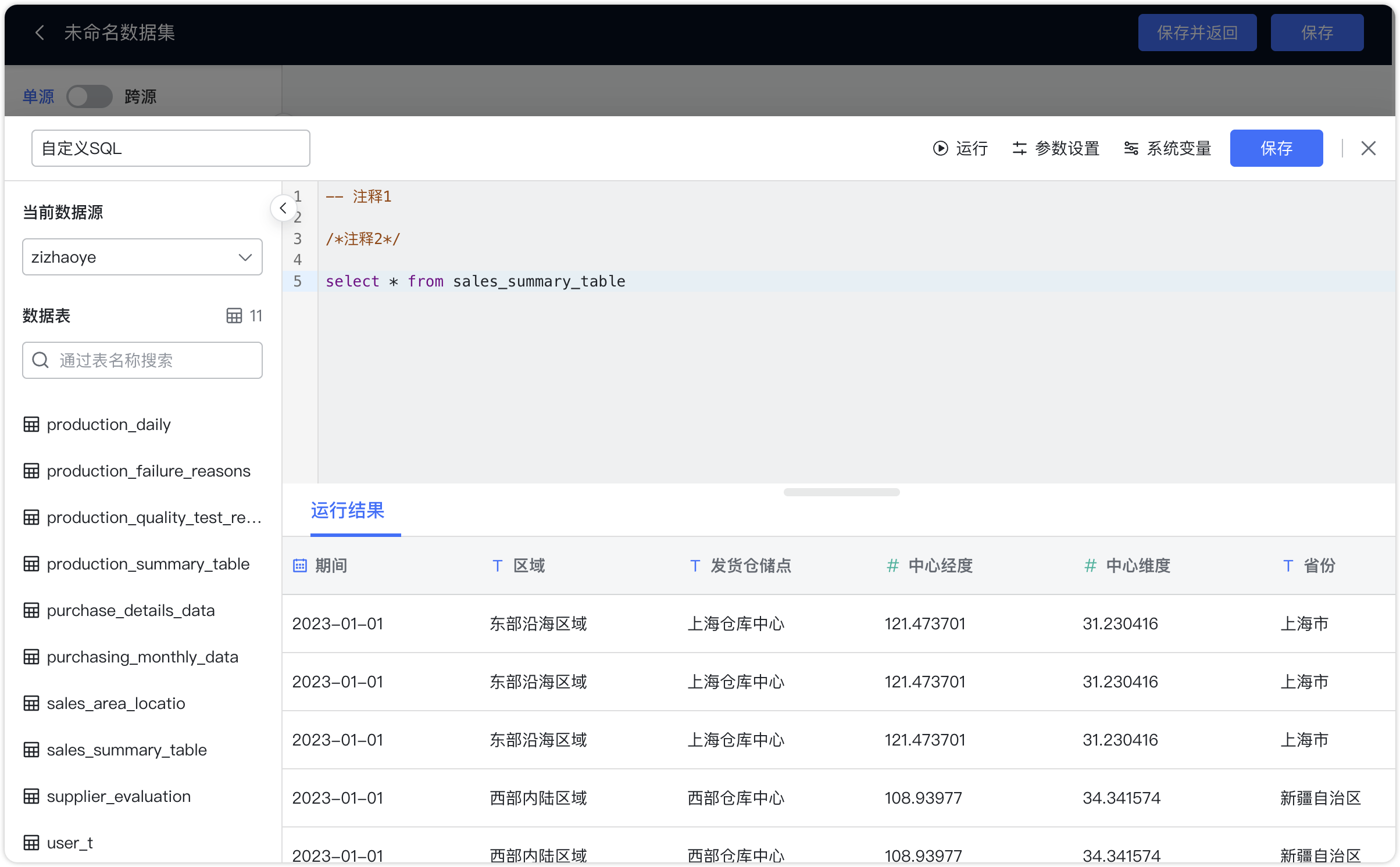
Task: Click the date type icon for 期间
Action: point(299,565)
